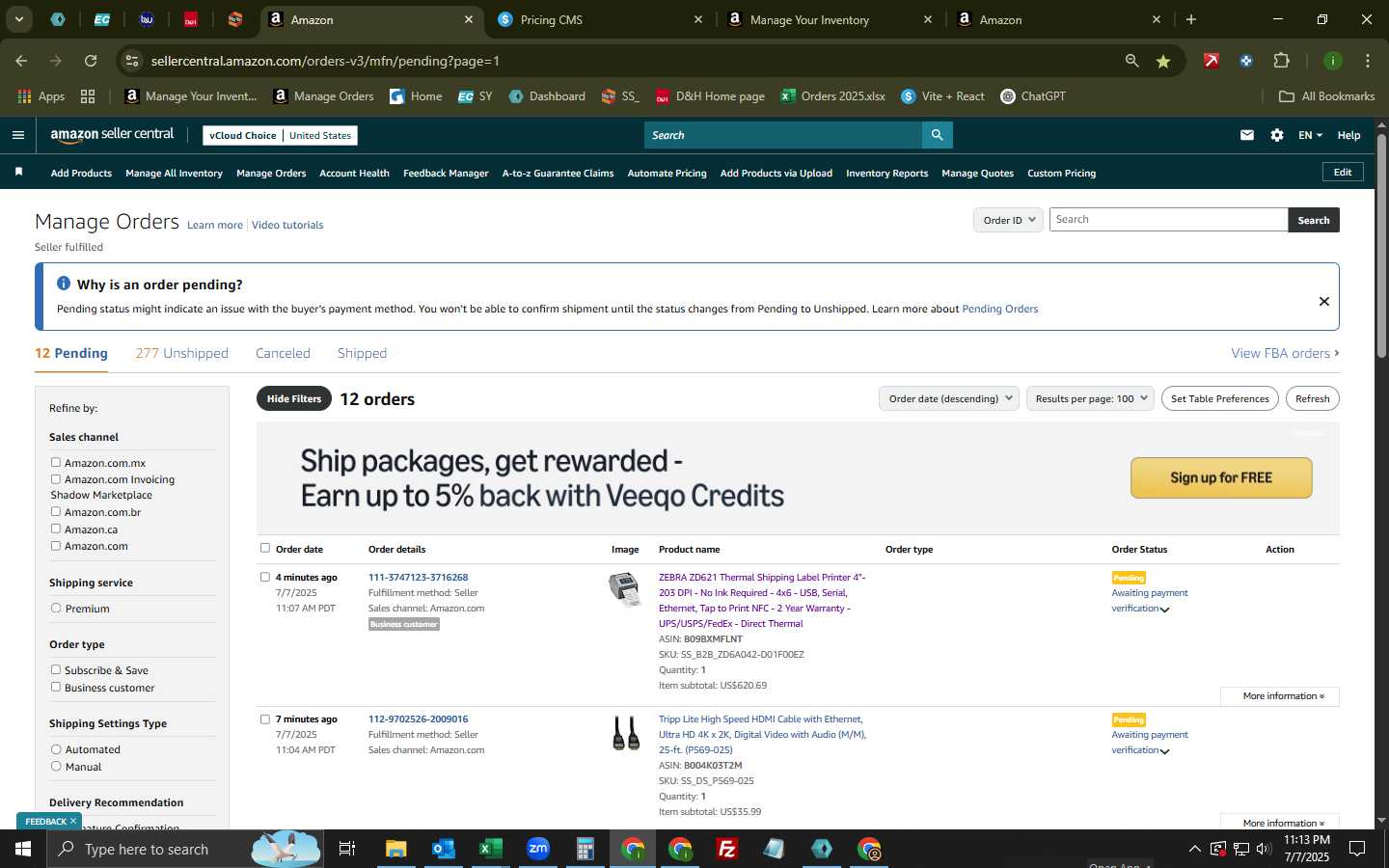Open the Chrome extensions puzzle icon
Screen dimensions: 1389x868
[x=1281, y=61]
